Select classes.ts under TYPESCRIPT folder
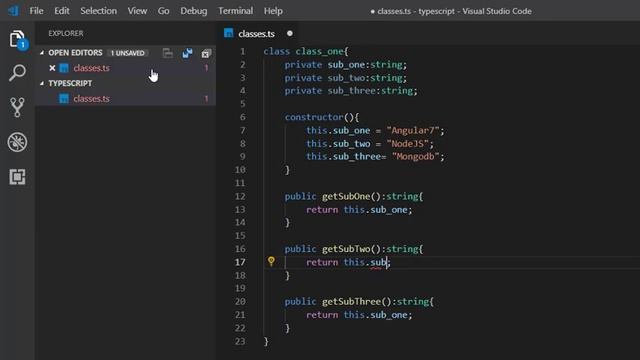This screenshot has width=640, height=360. click(x=126, y=99)
